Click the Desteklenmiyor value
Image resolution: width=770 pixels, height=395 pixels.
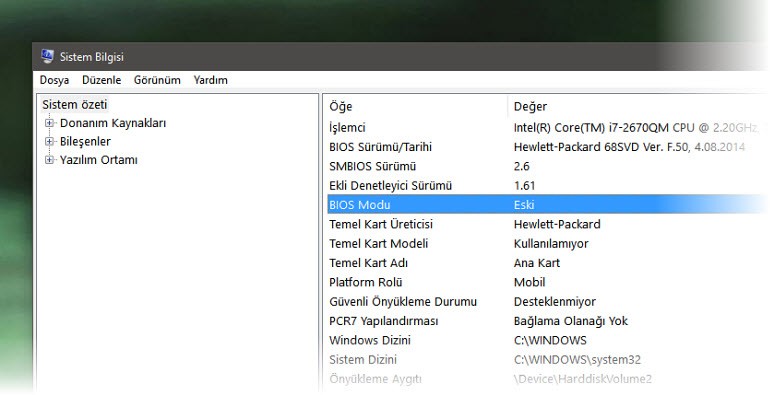(x=555, y=302)
